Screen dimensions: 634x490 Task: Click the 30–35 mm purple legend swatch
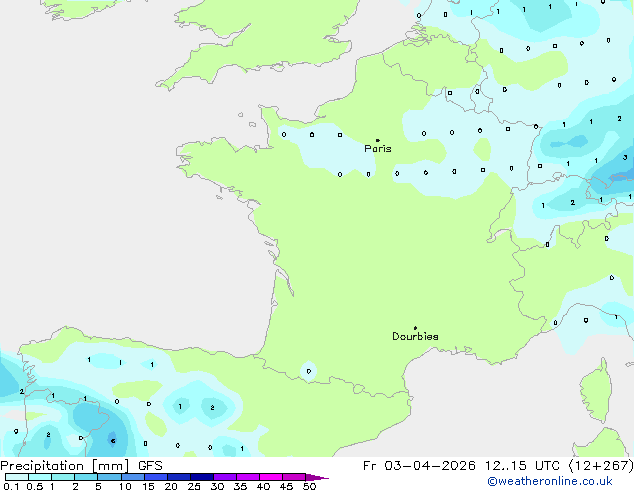224,477
